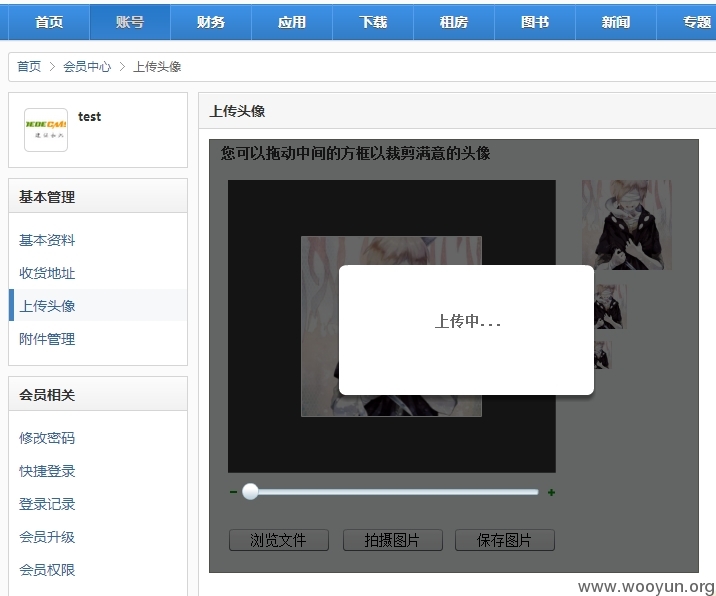Go to the 财务 navigation tab
The height and width of the screenshot is (596, 716).
coord(211,22)
